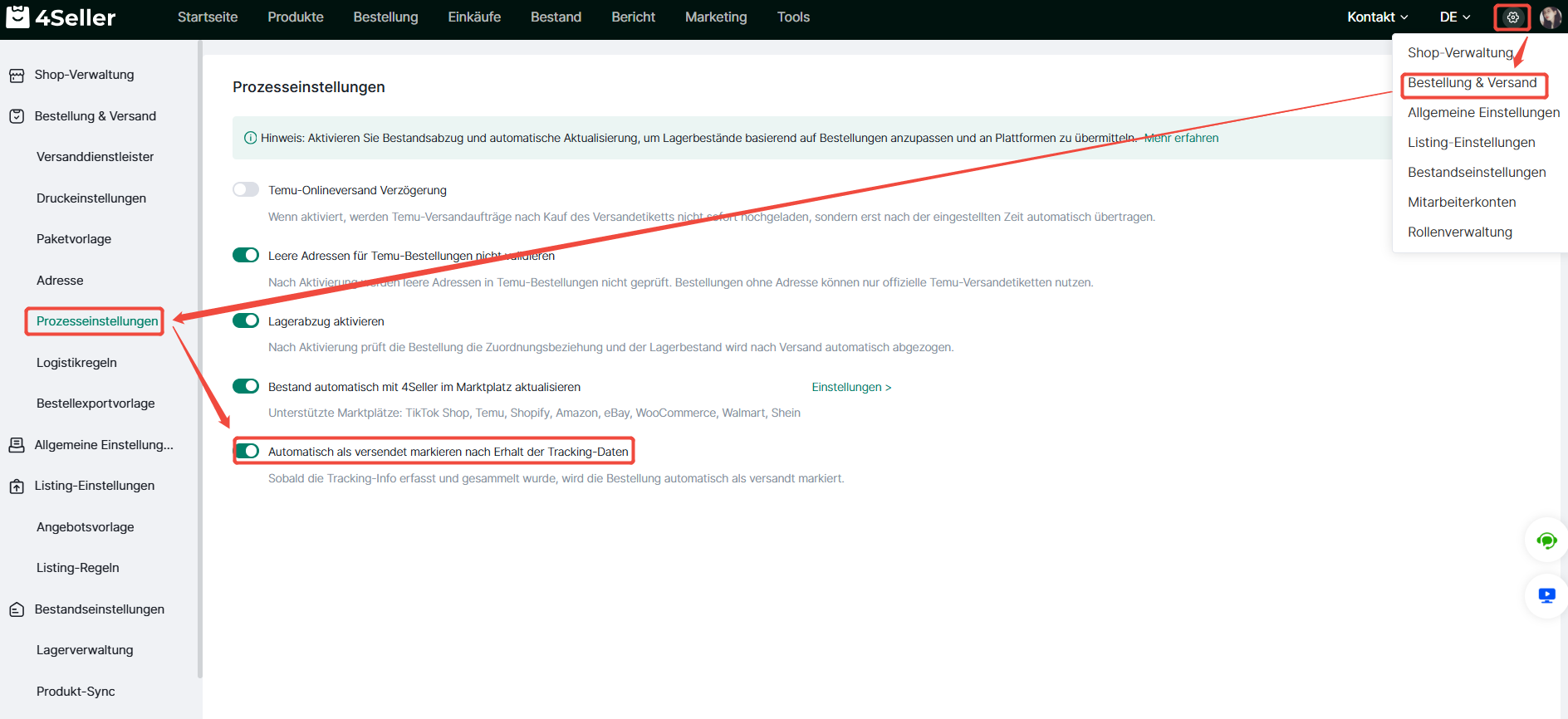Open the Kontakt dropdown

point(1377,17)
